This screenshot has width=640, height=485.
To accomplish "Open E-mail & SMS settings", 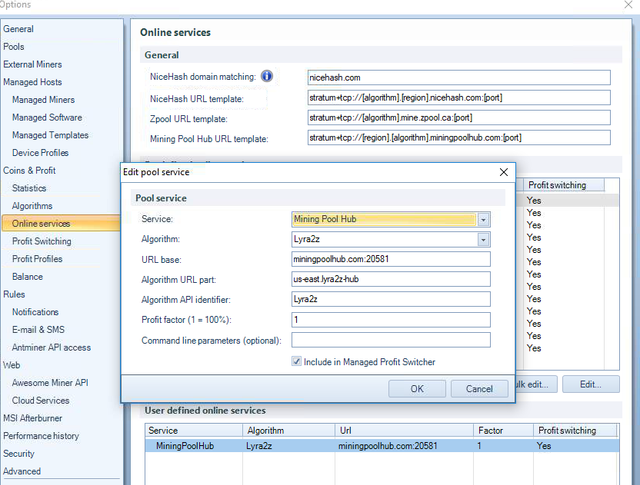I will coord(38,329).
